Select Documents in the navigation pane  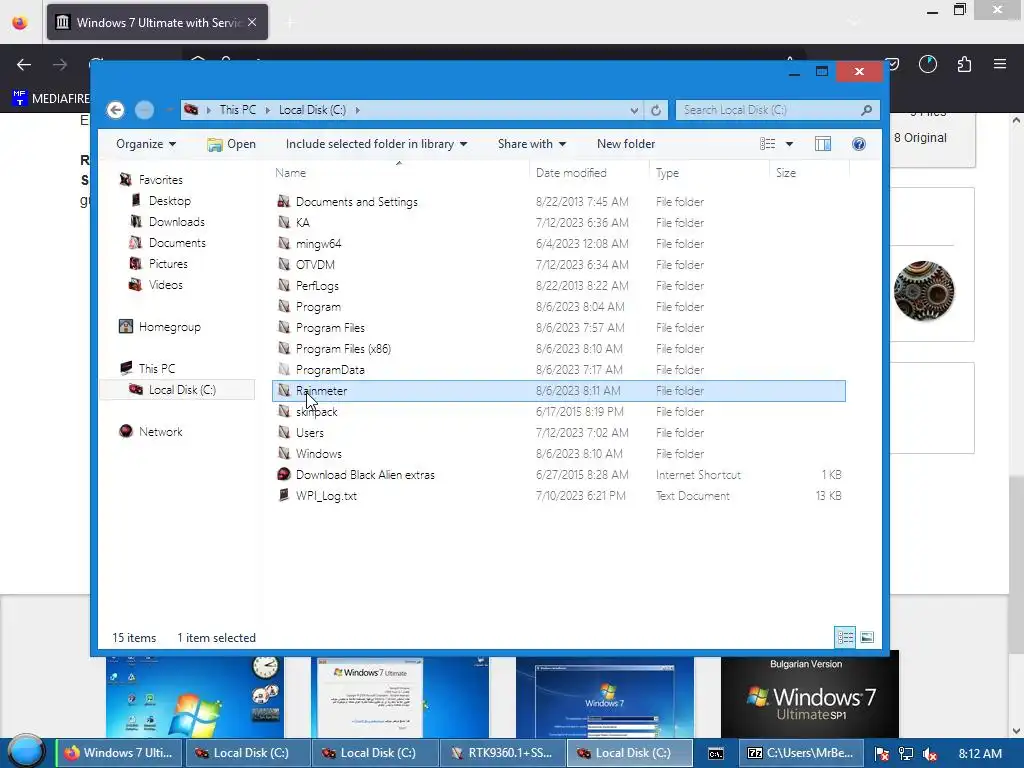177,242
